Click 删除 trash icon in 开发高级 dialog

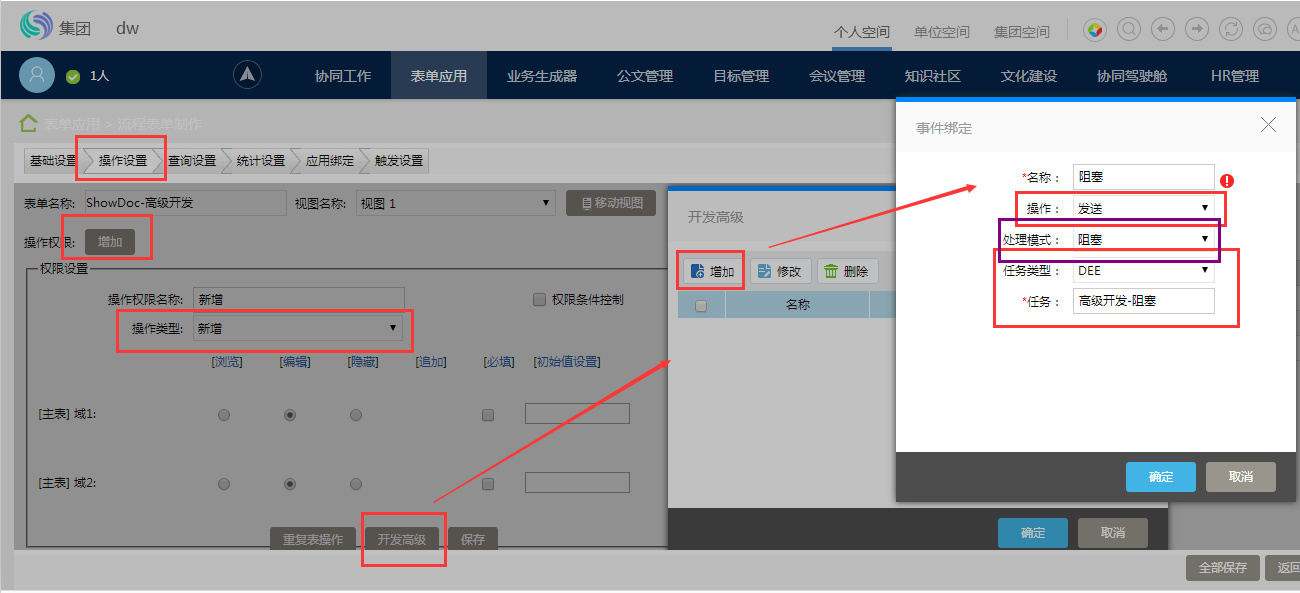click(x=830, y=271)
